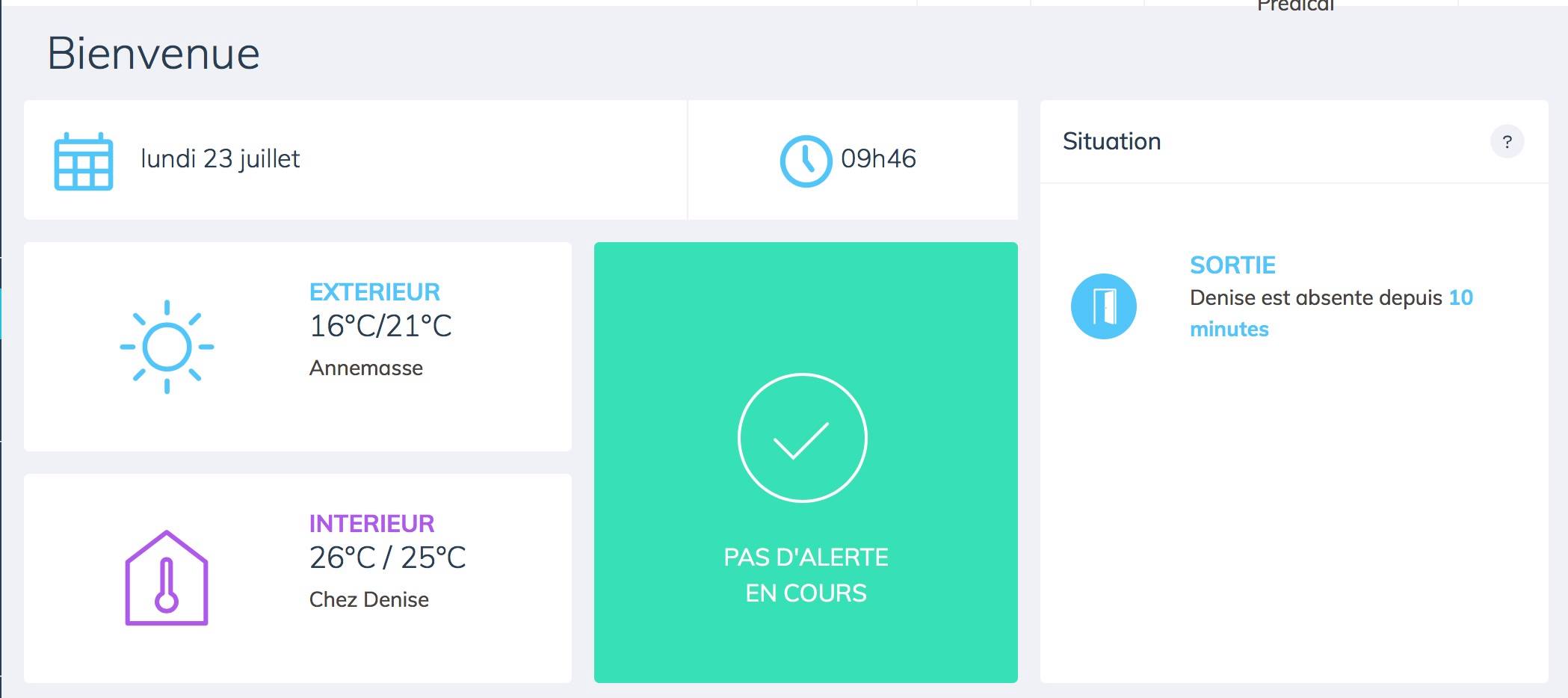Select the "PAS D'ALERTE EN COURS" text
This screenshot has height=698, width=1568.
[806, 575]
